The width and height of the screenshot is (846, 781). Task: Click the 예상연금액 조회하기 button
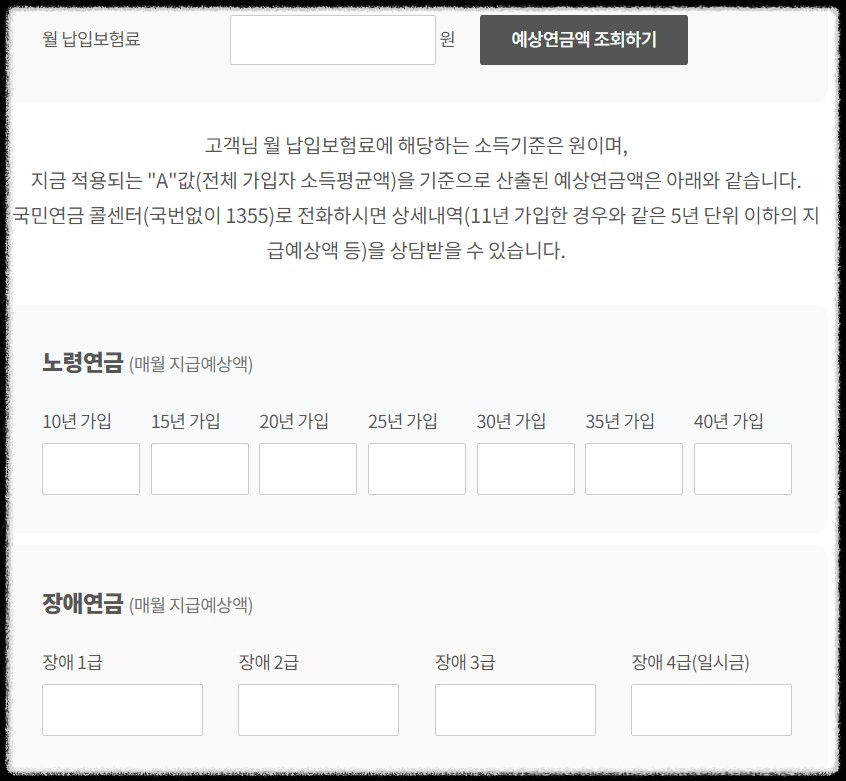pos(584,40)
